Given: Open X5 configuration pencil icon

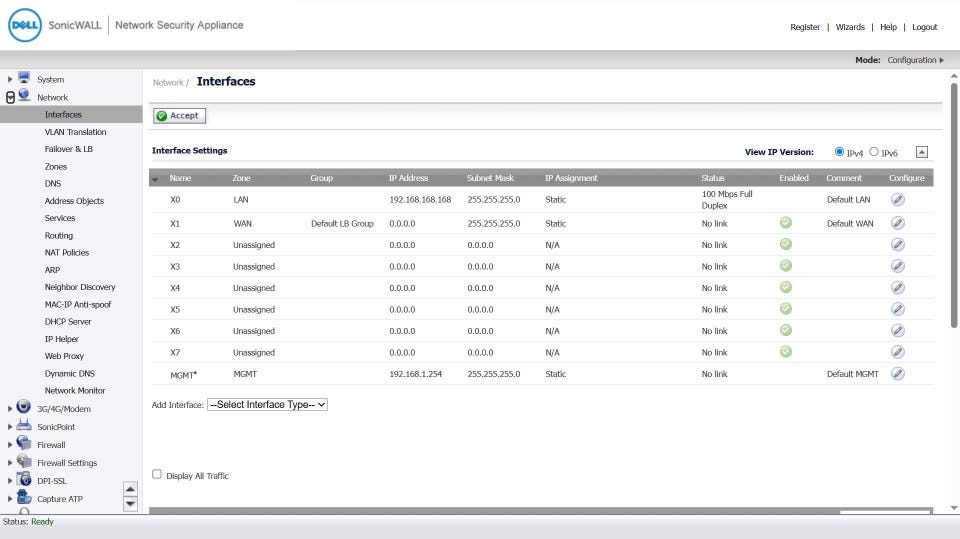Looking at the screenshot, I should click(x=898, y=309).
